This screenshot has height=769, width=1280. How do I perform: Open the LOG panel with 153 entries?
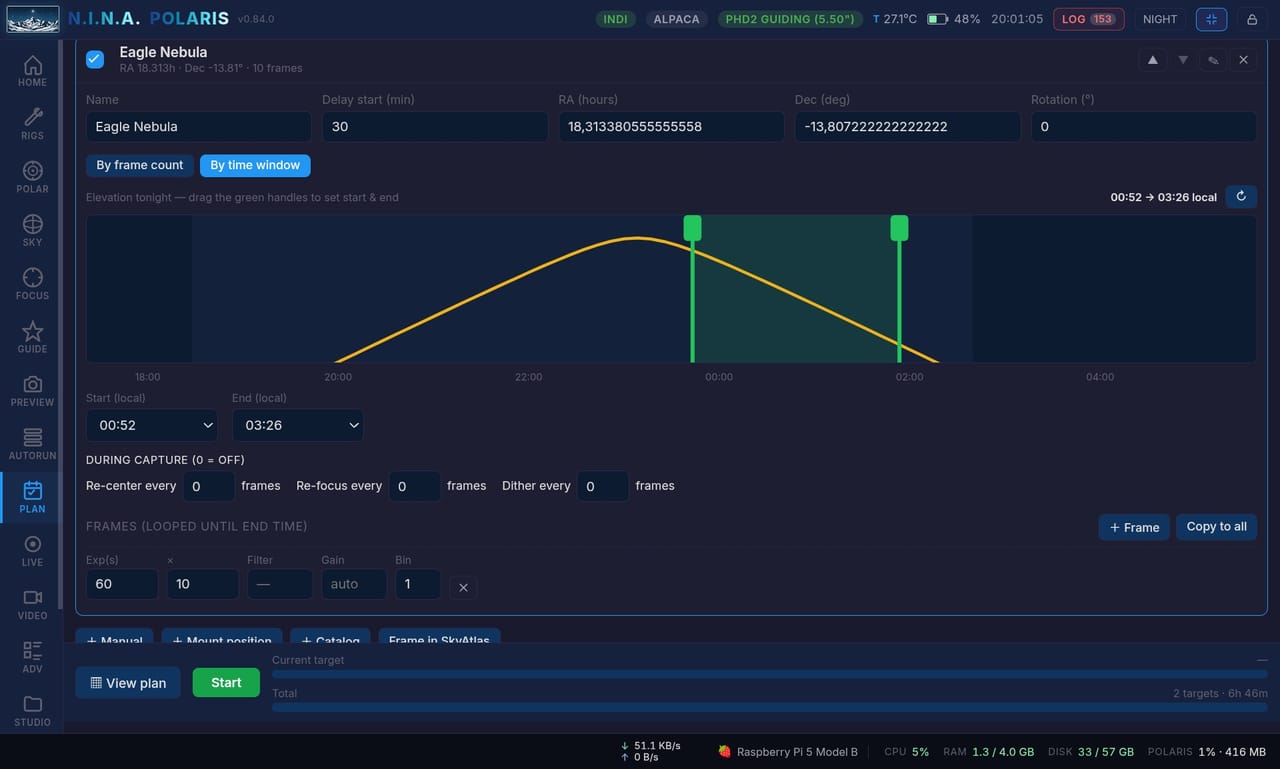tap(1088, 19)
